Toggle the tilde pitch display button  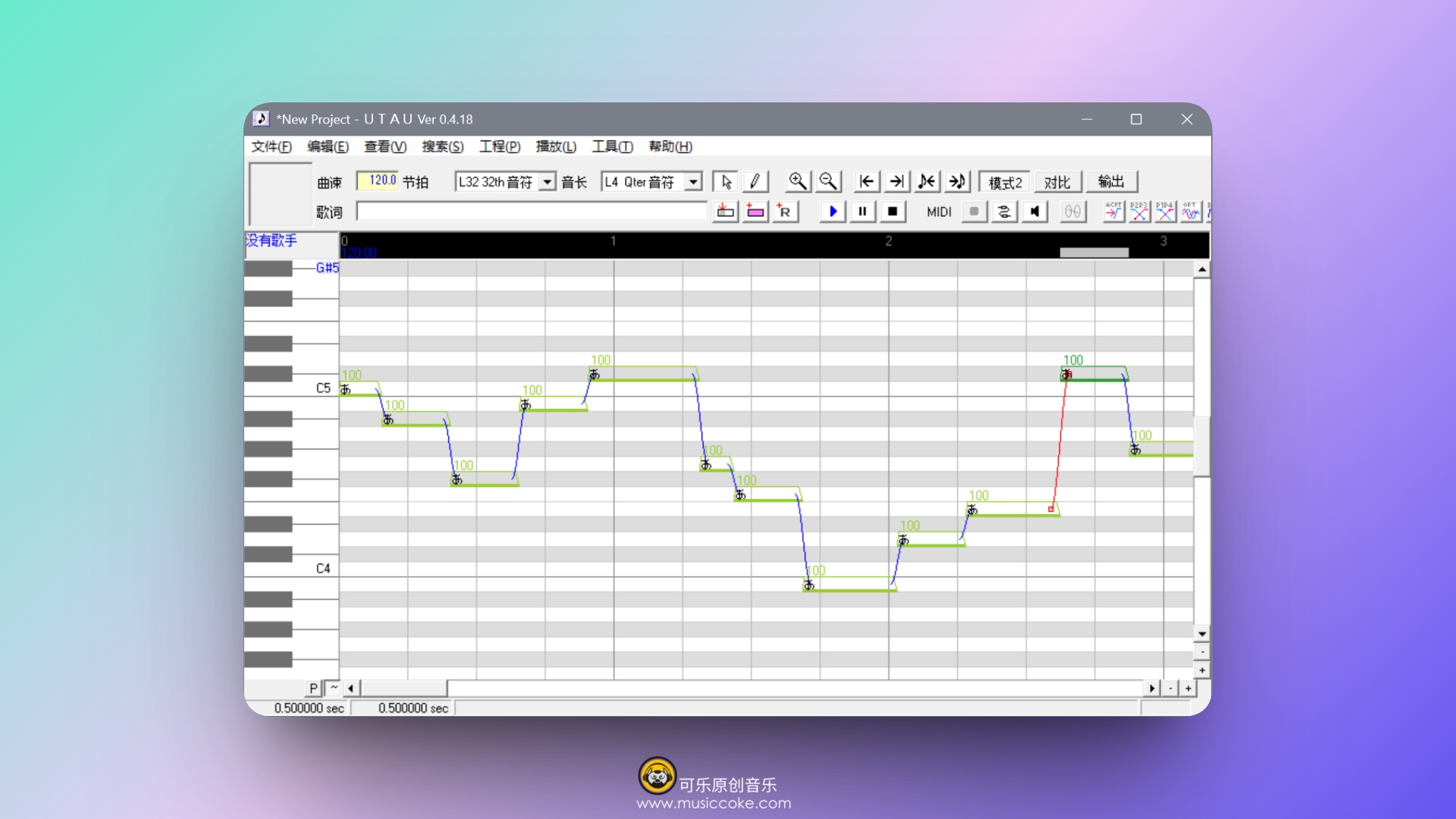pyautogui.click(x=334, y=688)
